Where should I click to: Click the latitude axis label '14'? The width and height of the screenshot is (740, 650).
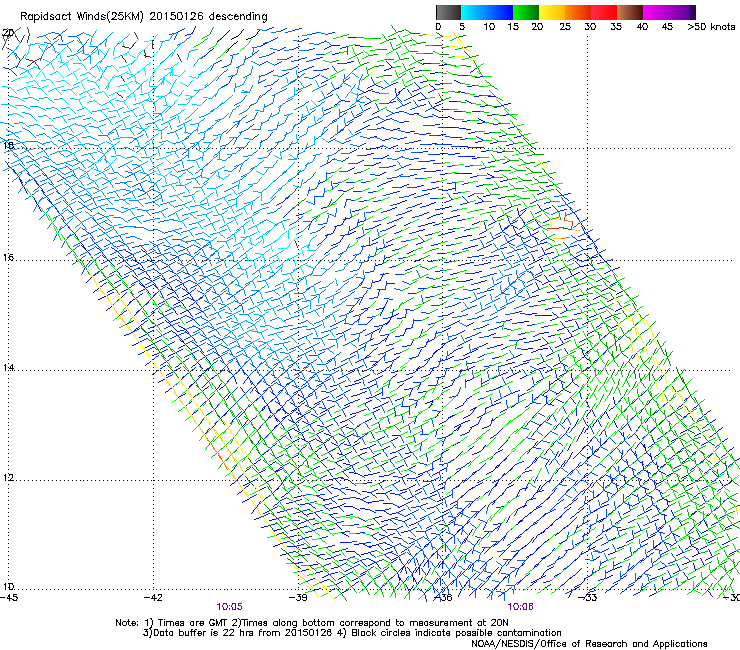coord(8,368)
